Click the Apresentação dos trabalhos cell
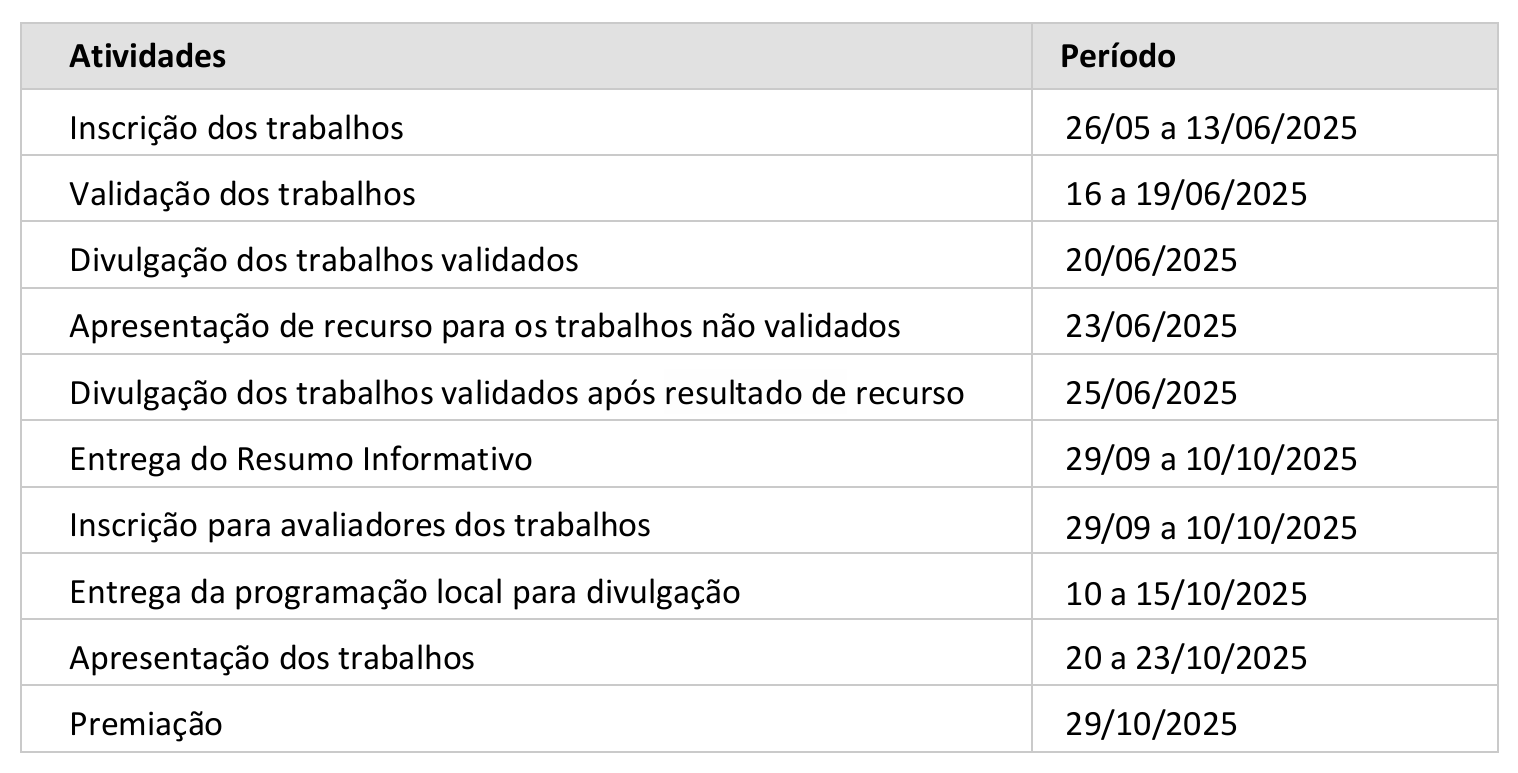 526,652
